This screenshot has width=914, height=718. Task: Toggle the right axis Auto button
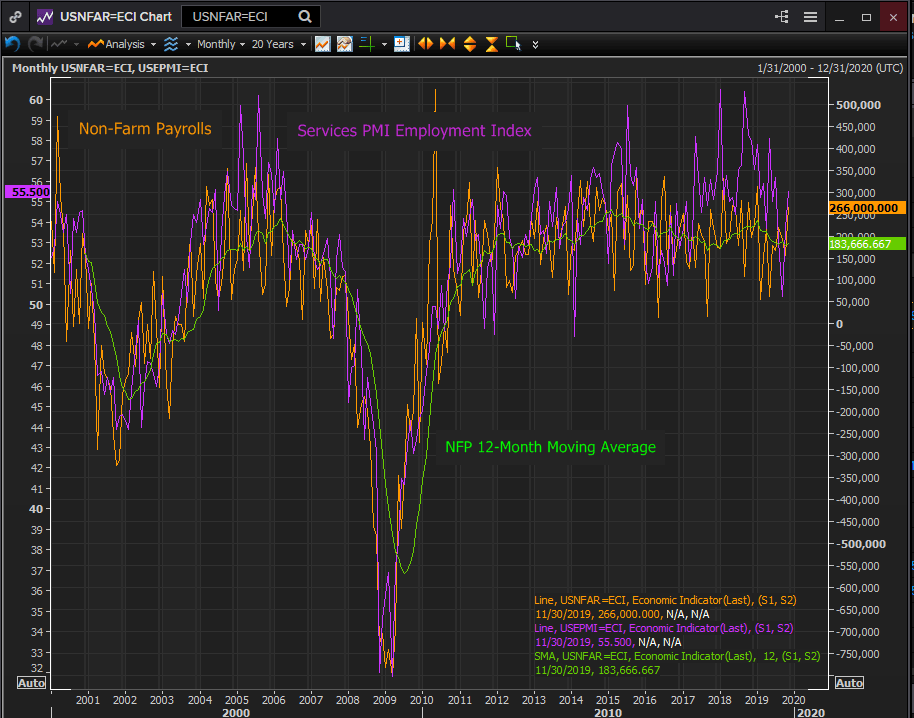pos(848,682)
